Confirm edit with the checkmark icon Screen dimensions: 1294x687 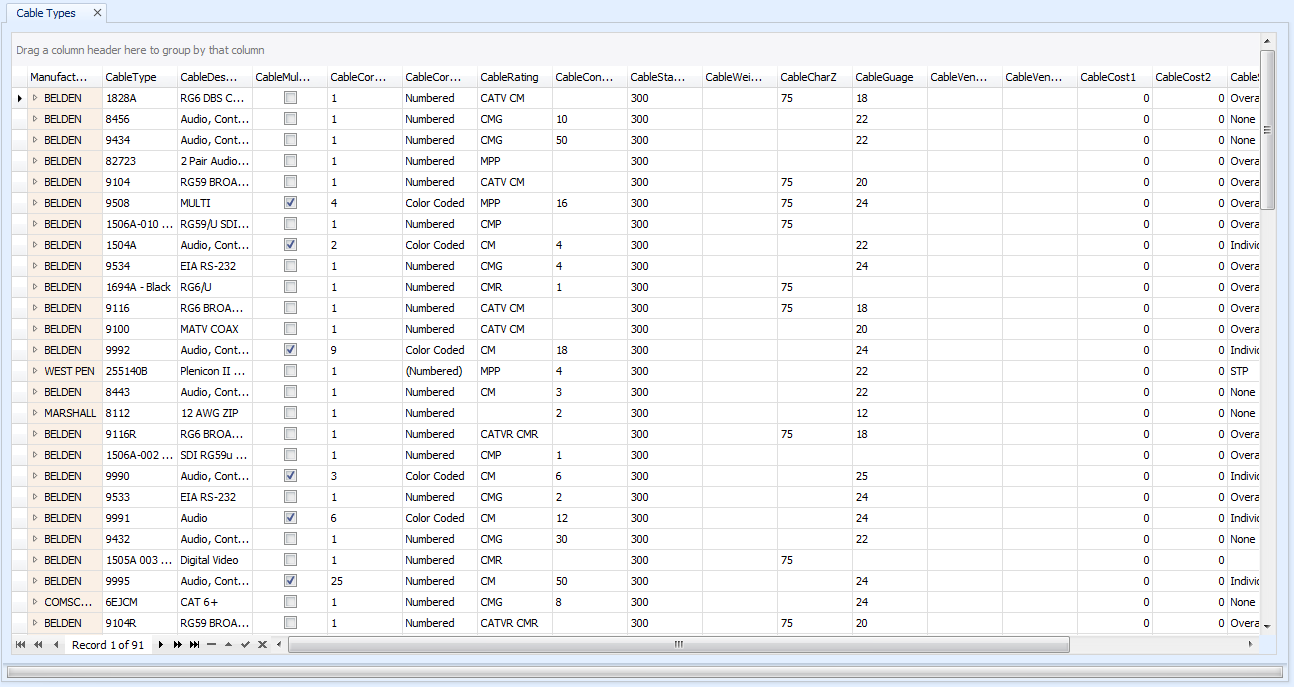pos(245,645)
